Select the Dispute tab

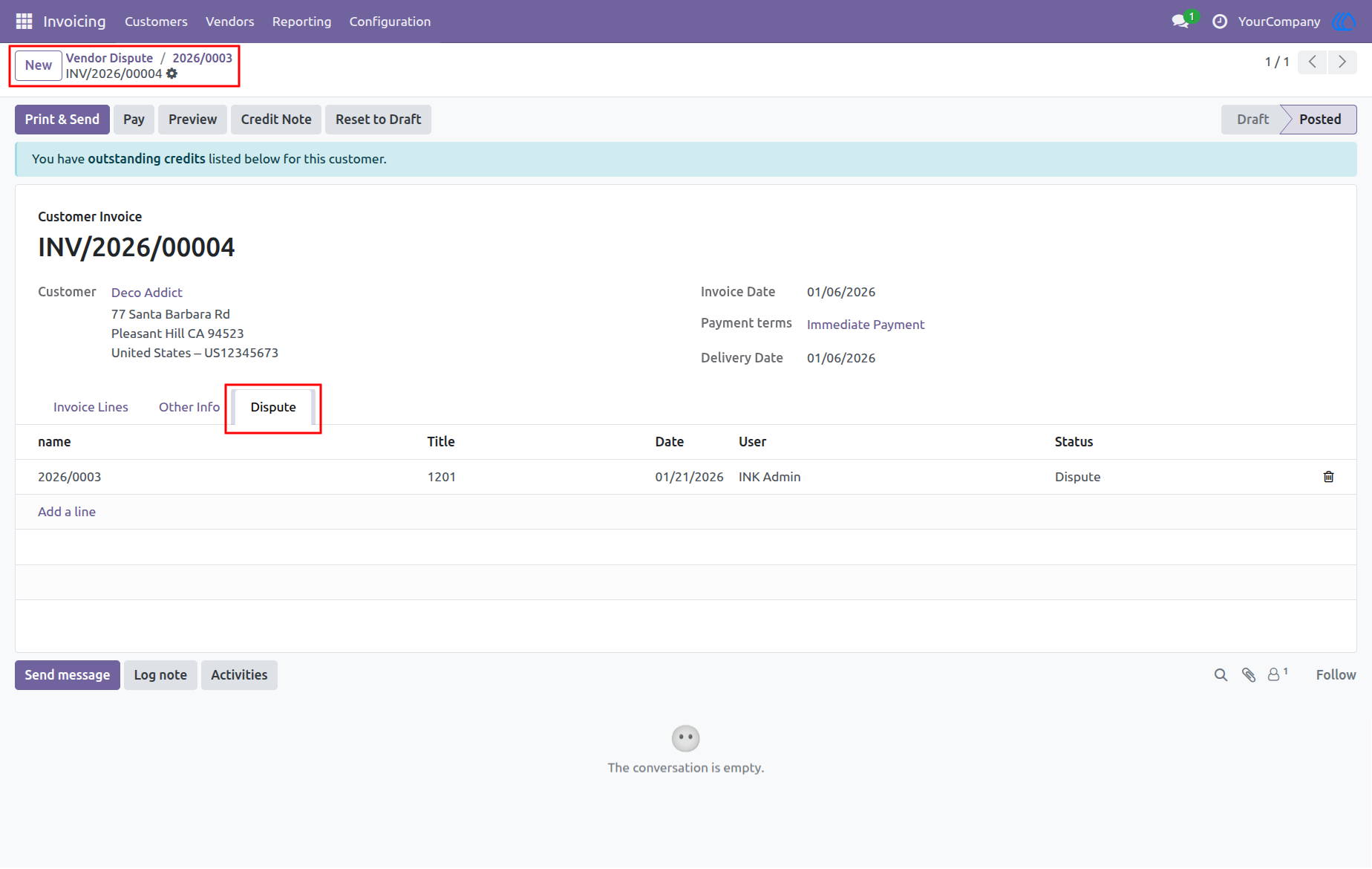coord(273,407)
